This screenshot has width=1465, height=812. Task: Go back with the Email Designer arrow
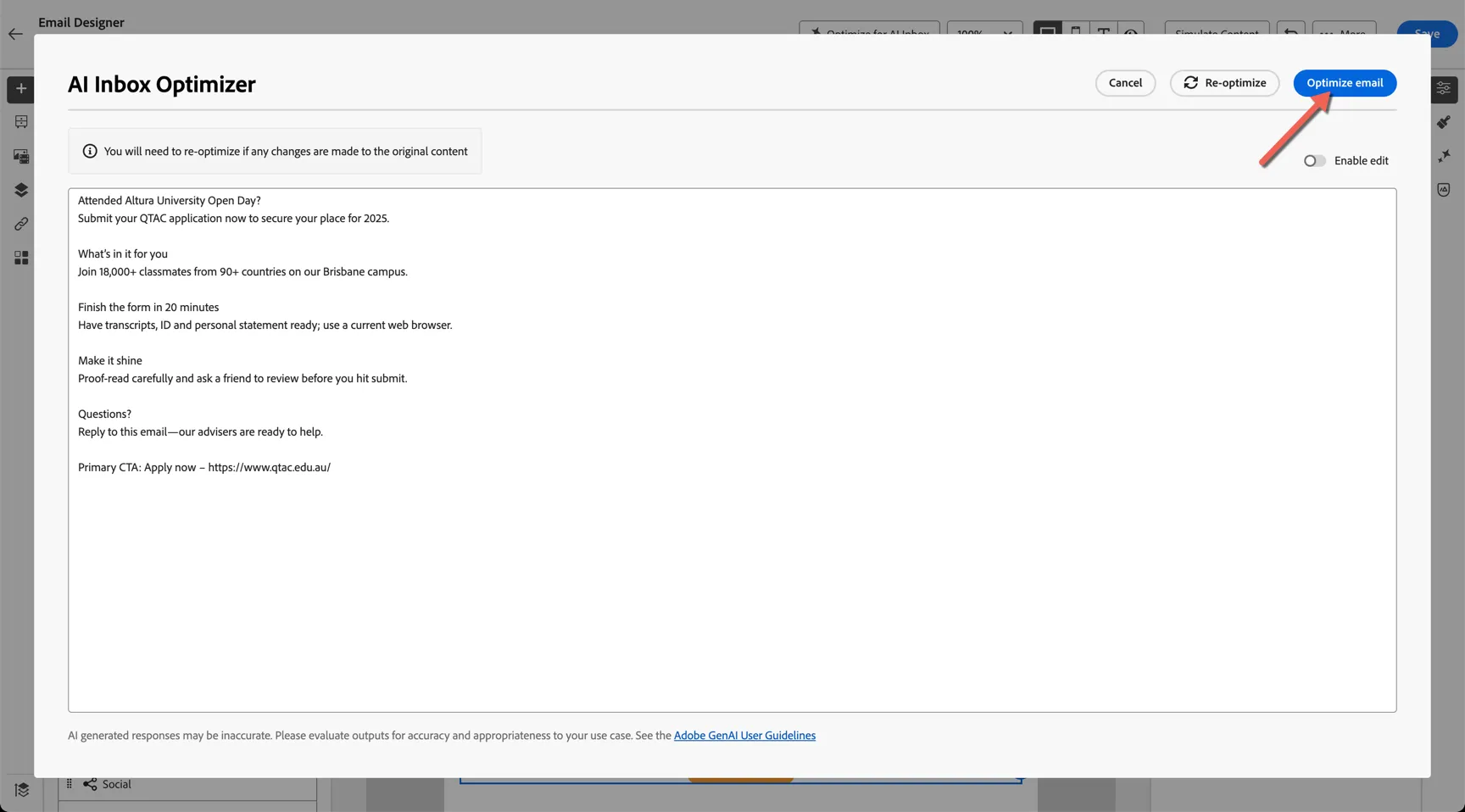[15, 34]
